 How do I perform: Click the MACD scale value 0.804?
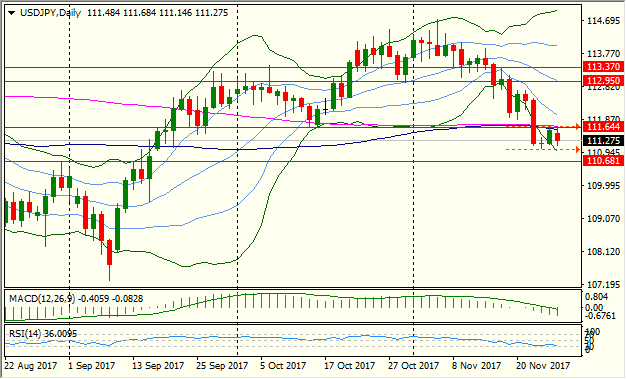[x=596, y=297]
